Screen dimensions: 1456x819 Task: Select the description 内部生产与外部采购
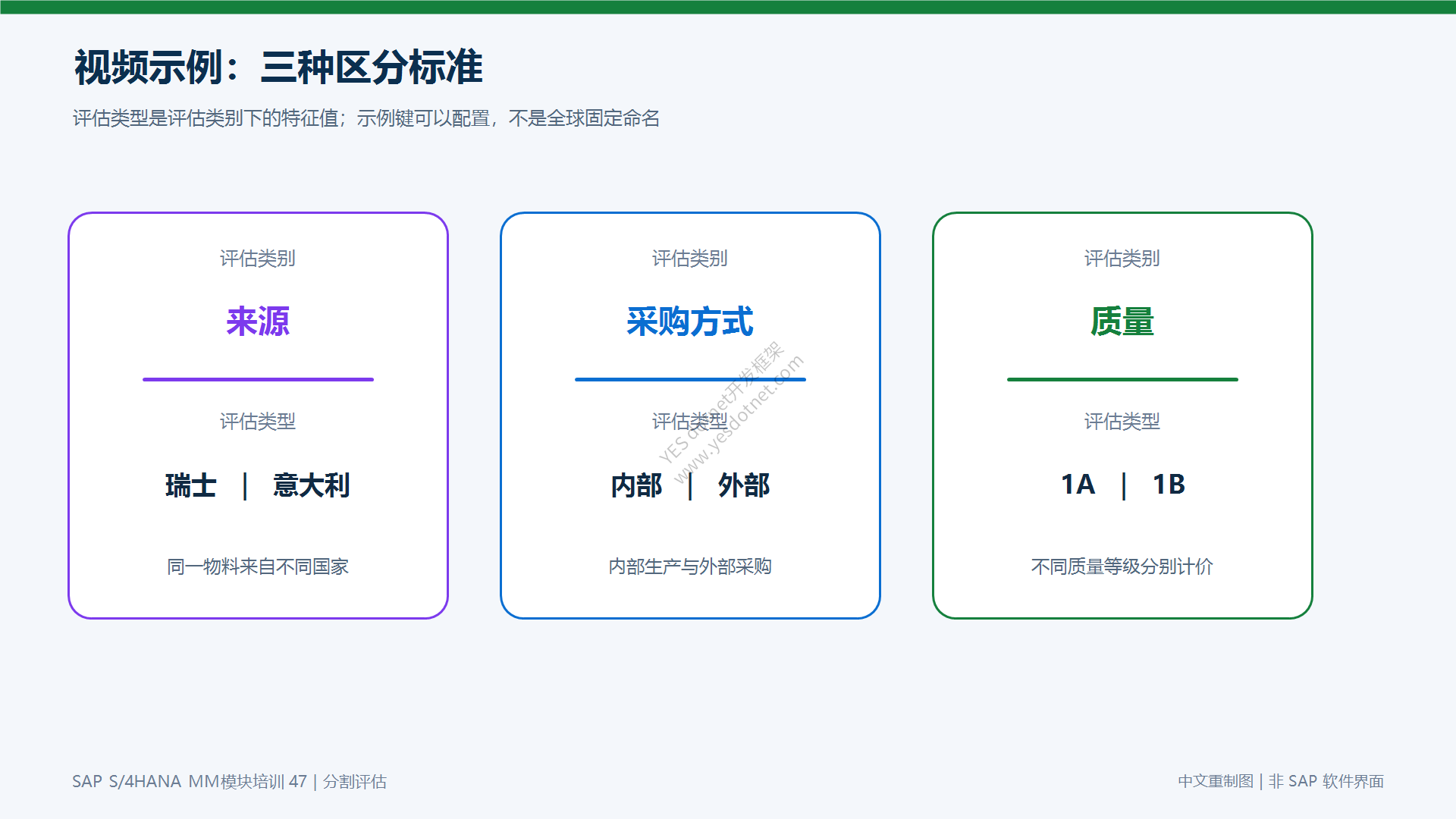coord(690,566)
